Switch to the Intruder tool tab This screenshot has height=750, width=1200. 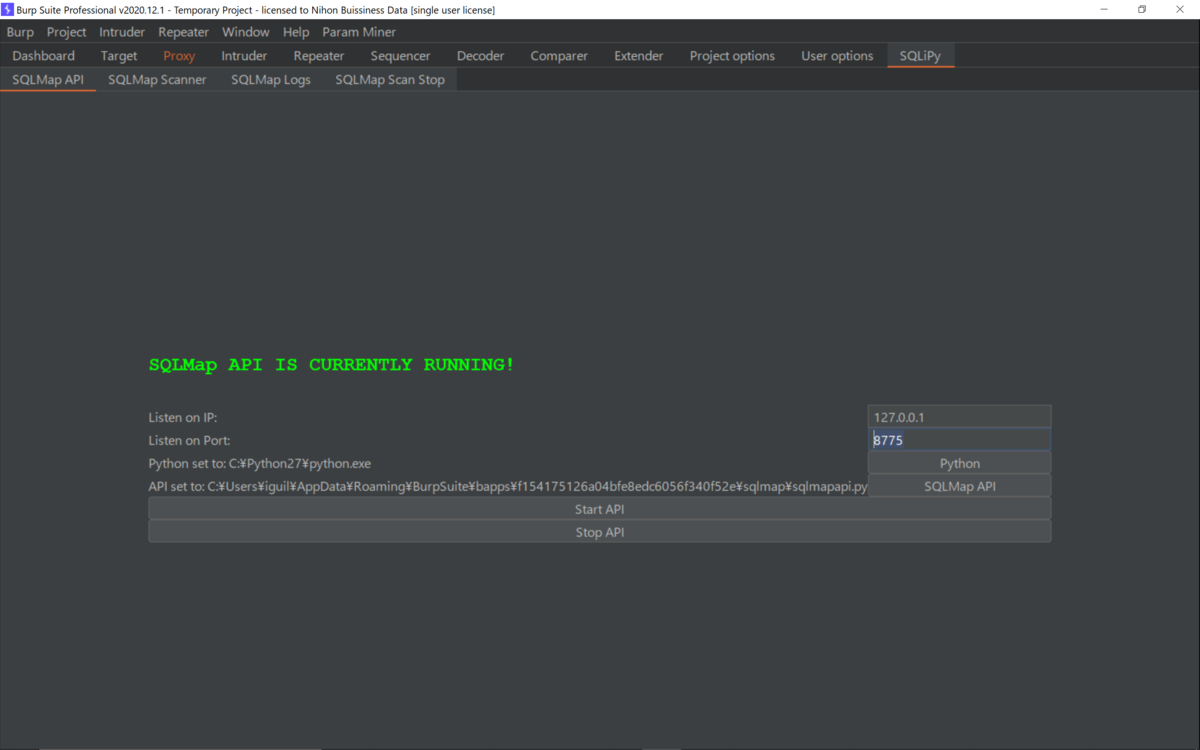(244, 56)
